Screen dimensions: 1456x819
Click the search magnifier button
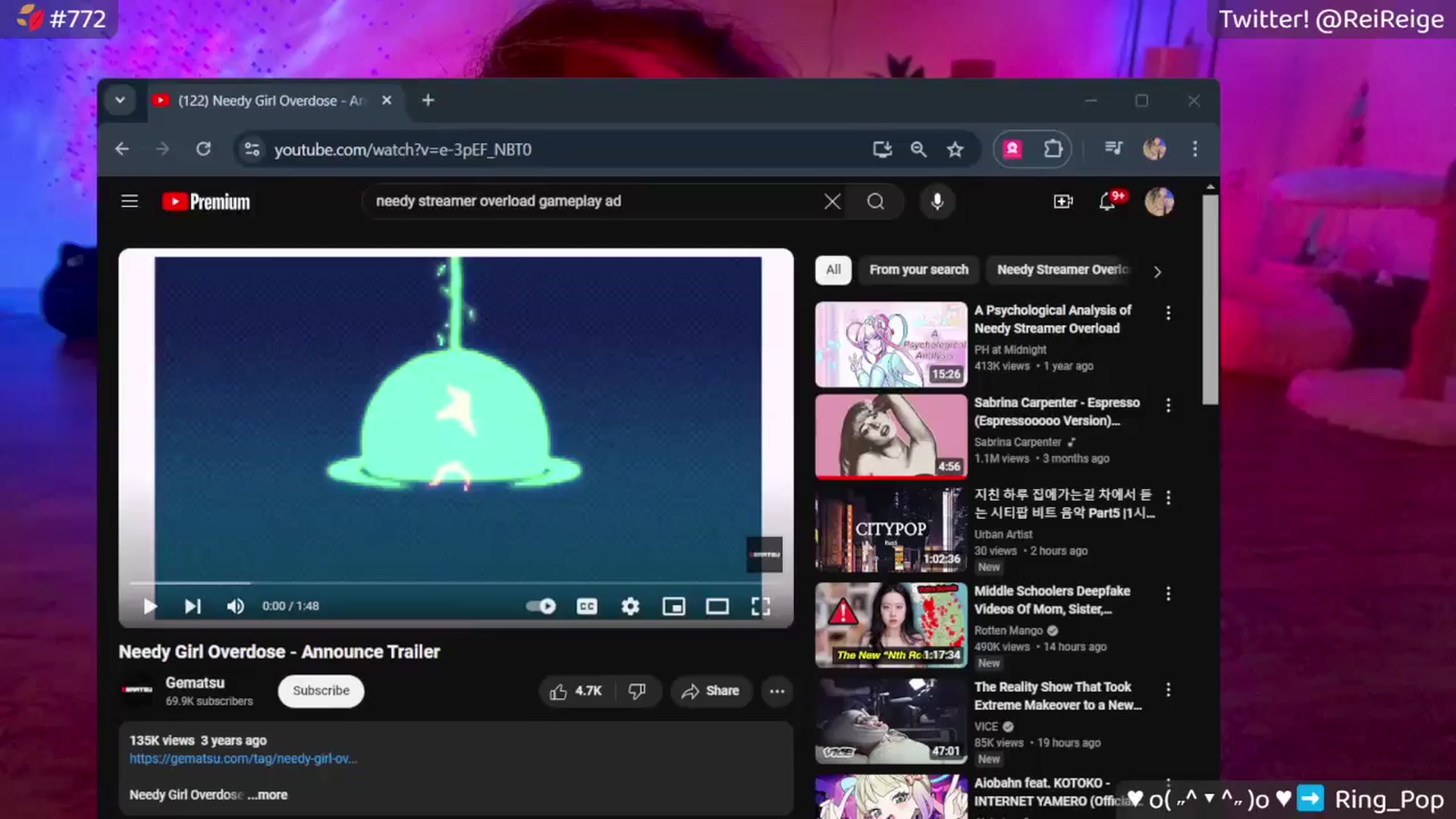pyautogui.click(x=876, y=201)
